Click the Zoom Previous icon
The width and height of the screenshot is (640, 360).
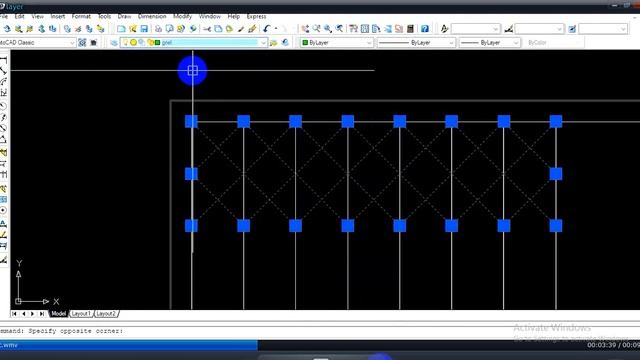(339, 29)
